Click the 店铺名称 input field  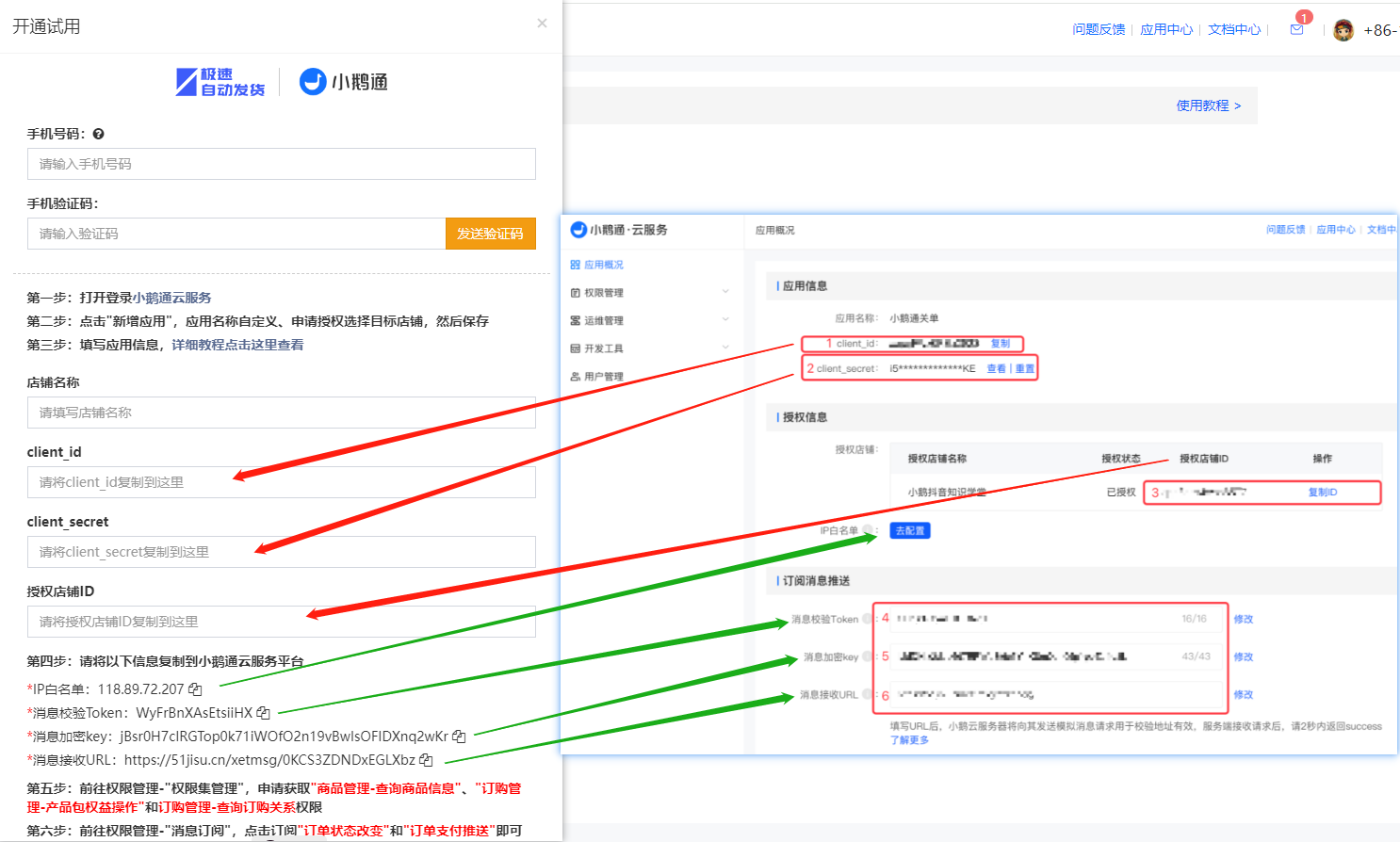[281, 413]
